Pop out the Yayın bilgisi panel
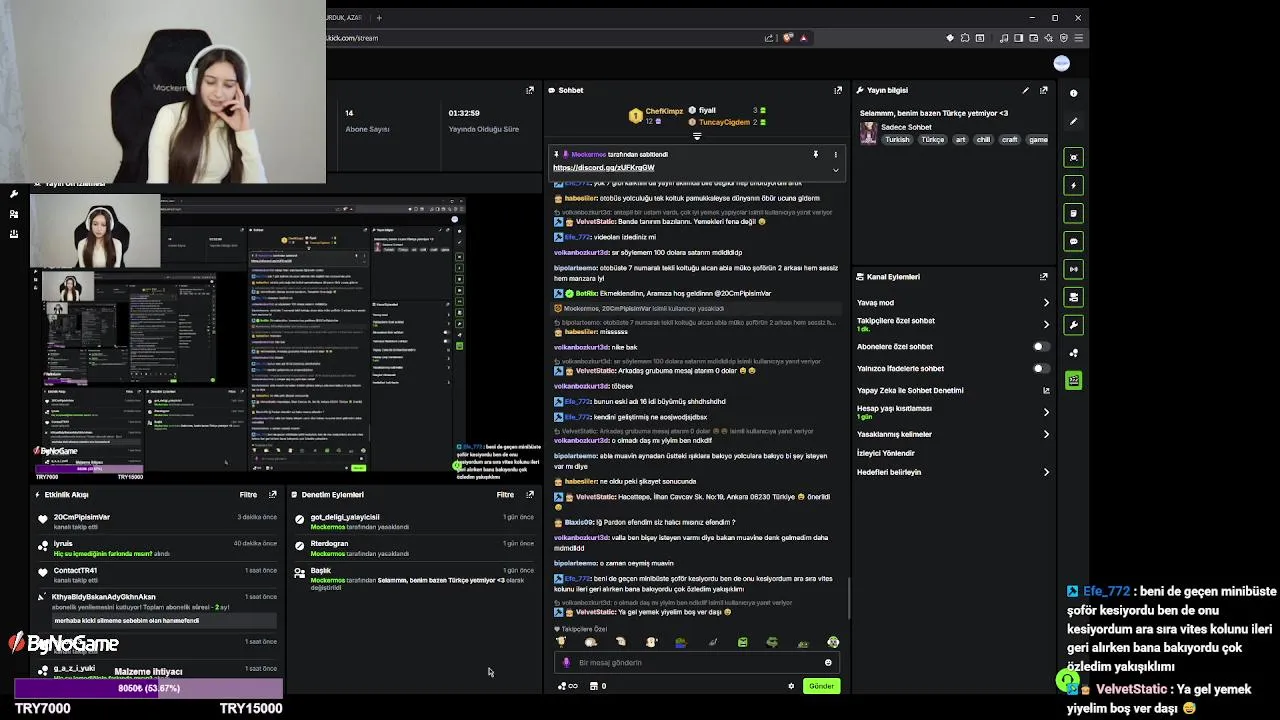Screen dimensions: 1280x720 pyautogui.click(x=1043, y=90)
